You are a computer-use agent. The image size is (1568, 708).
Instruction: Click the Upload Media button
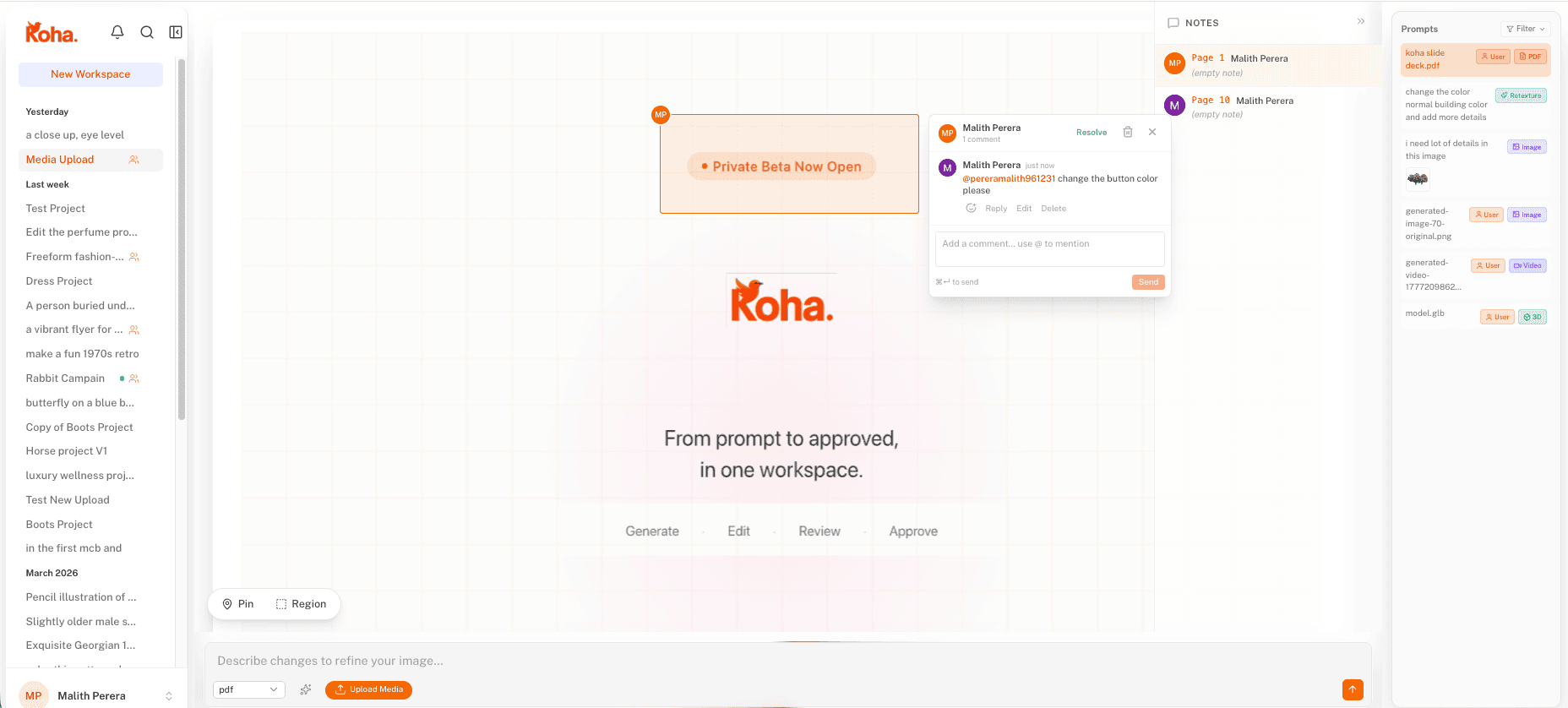pos(368,689)
